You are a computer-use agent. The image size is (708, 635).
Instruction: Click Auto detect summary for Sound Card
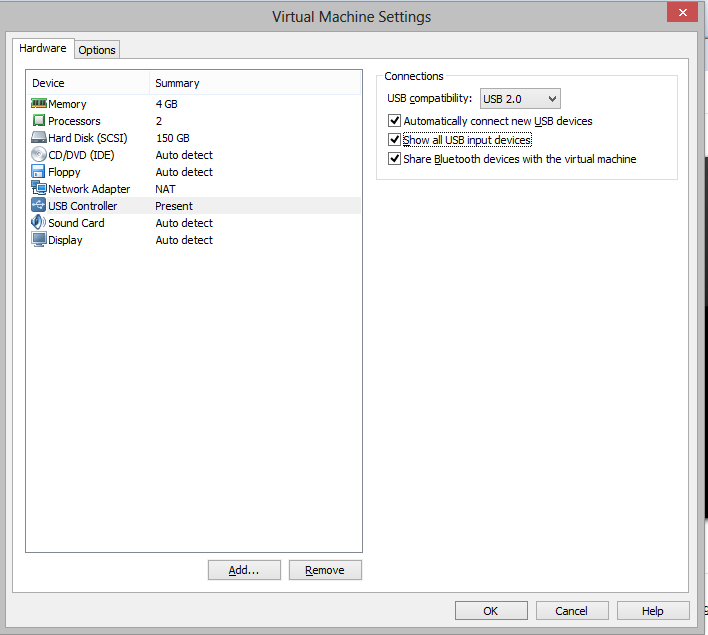point(184,223)
